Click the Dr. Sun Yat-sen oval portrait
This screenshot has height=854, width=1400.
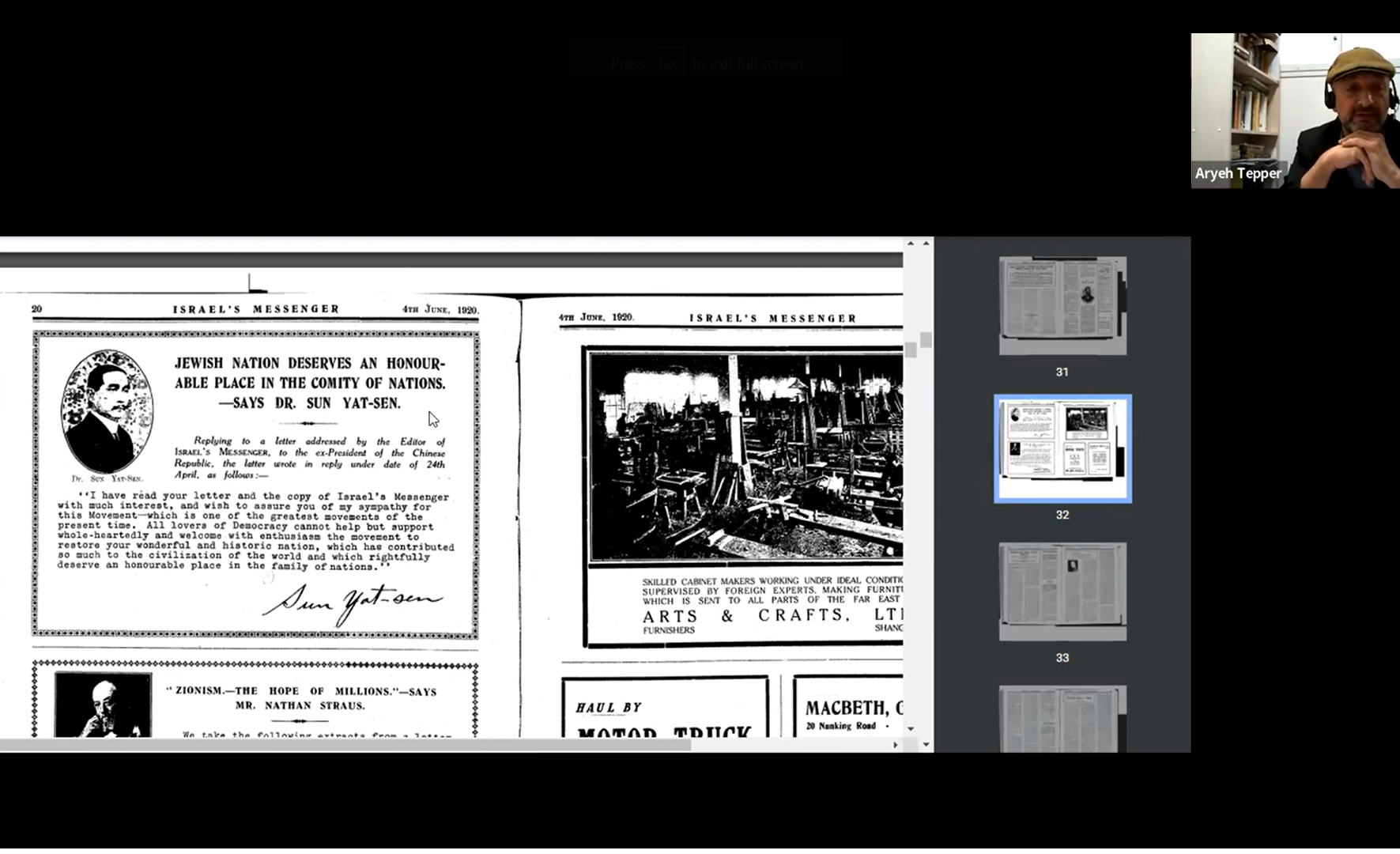tap(107, 411)
